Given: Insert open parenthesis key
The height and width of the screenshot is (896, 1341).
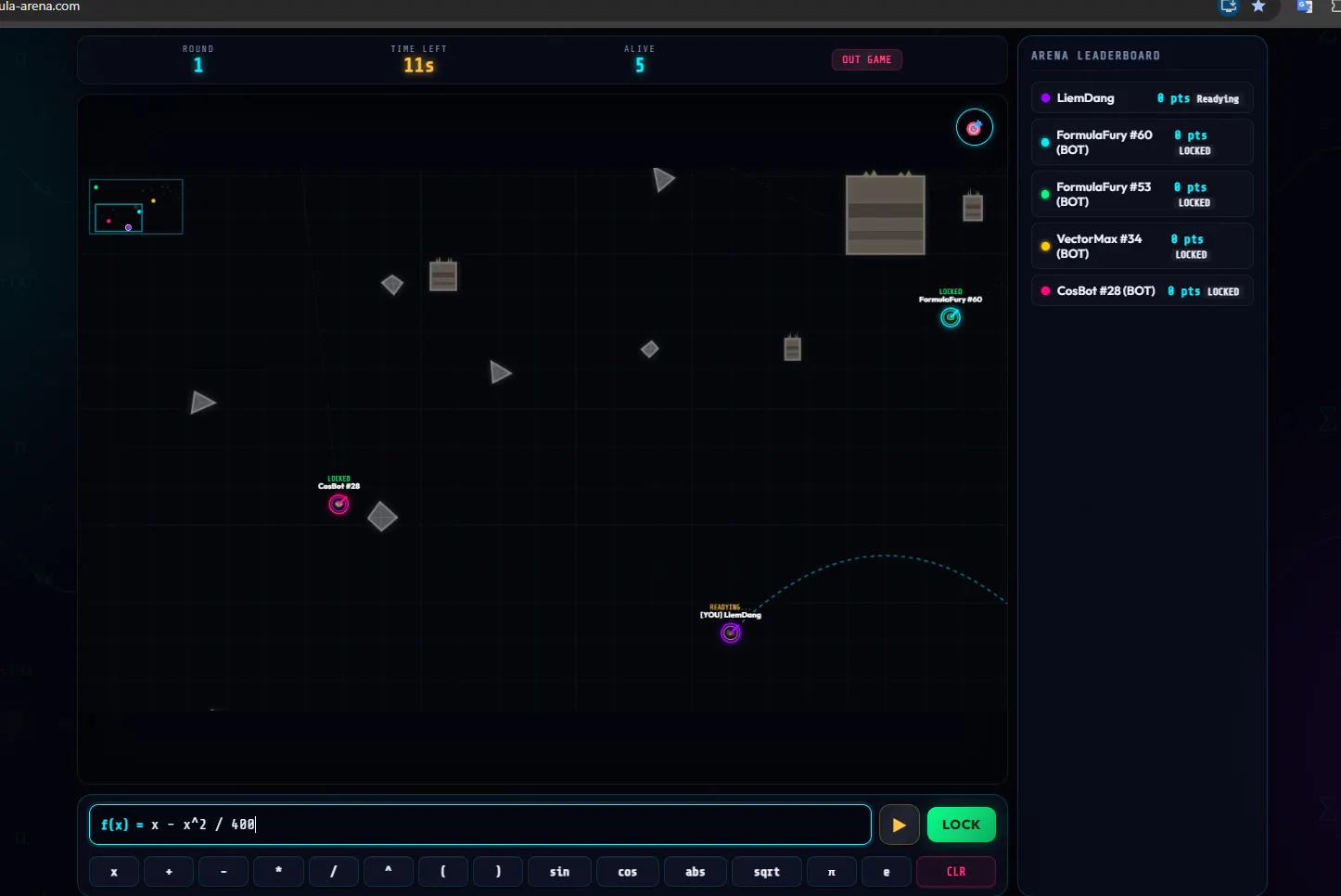Looking at the screenshot, I should [443, 872].
